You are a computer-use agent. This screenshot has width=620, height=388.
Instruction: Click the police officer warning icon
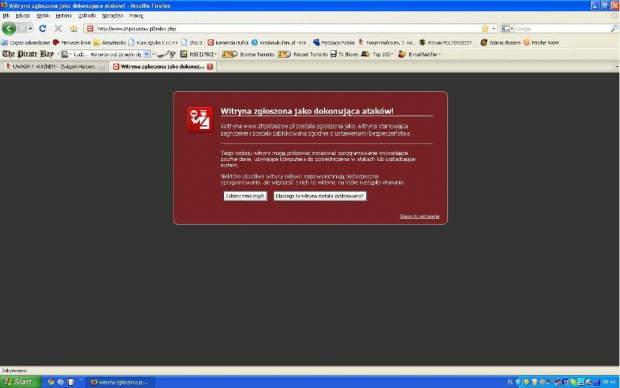[200, 119]
